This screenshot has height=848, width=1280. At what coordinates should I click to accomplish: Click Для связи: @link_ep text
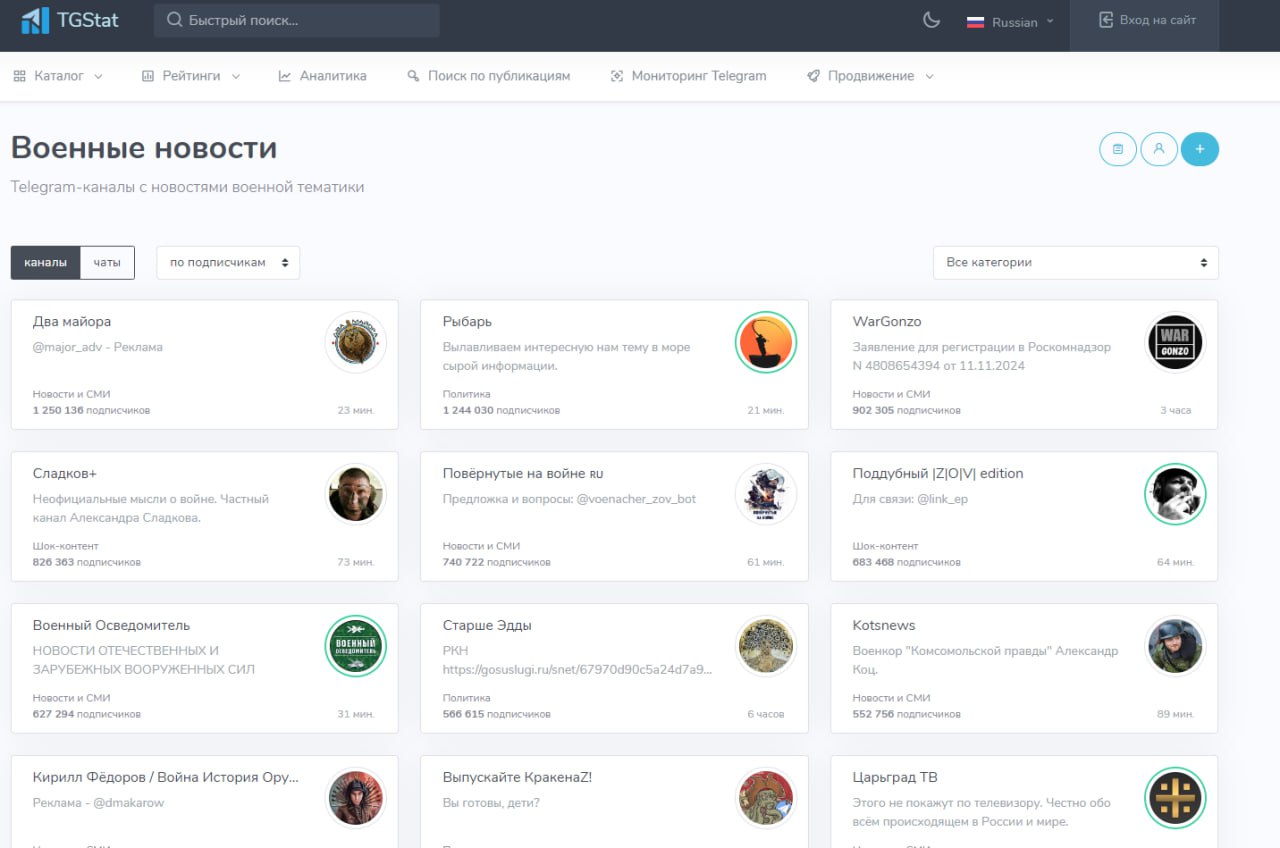click(x=910, y=500)
